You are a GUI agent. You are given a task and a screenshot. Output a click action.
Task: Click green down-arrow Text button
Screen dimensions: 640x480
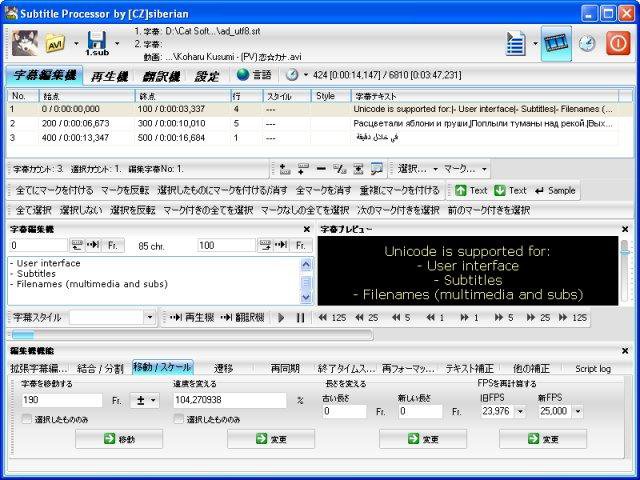pyautogui.click(x=510, y=191)
